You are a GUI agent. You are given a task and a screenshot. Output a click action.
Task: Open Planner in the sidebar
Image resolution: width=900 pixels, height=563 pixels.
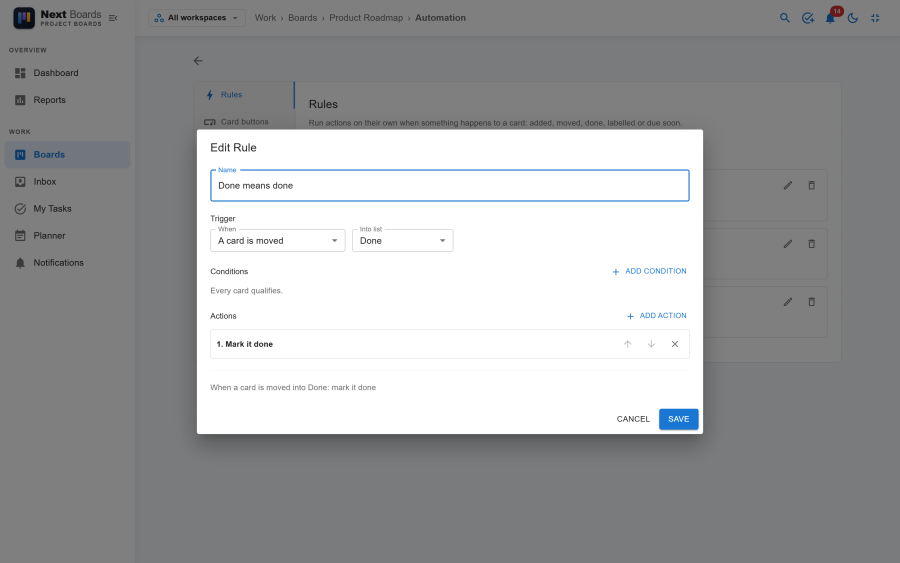click(68, 236)
